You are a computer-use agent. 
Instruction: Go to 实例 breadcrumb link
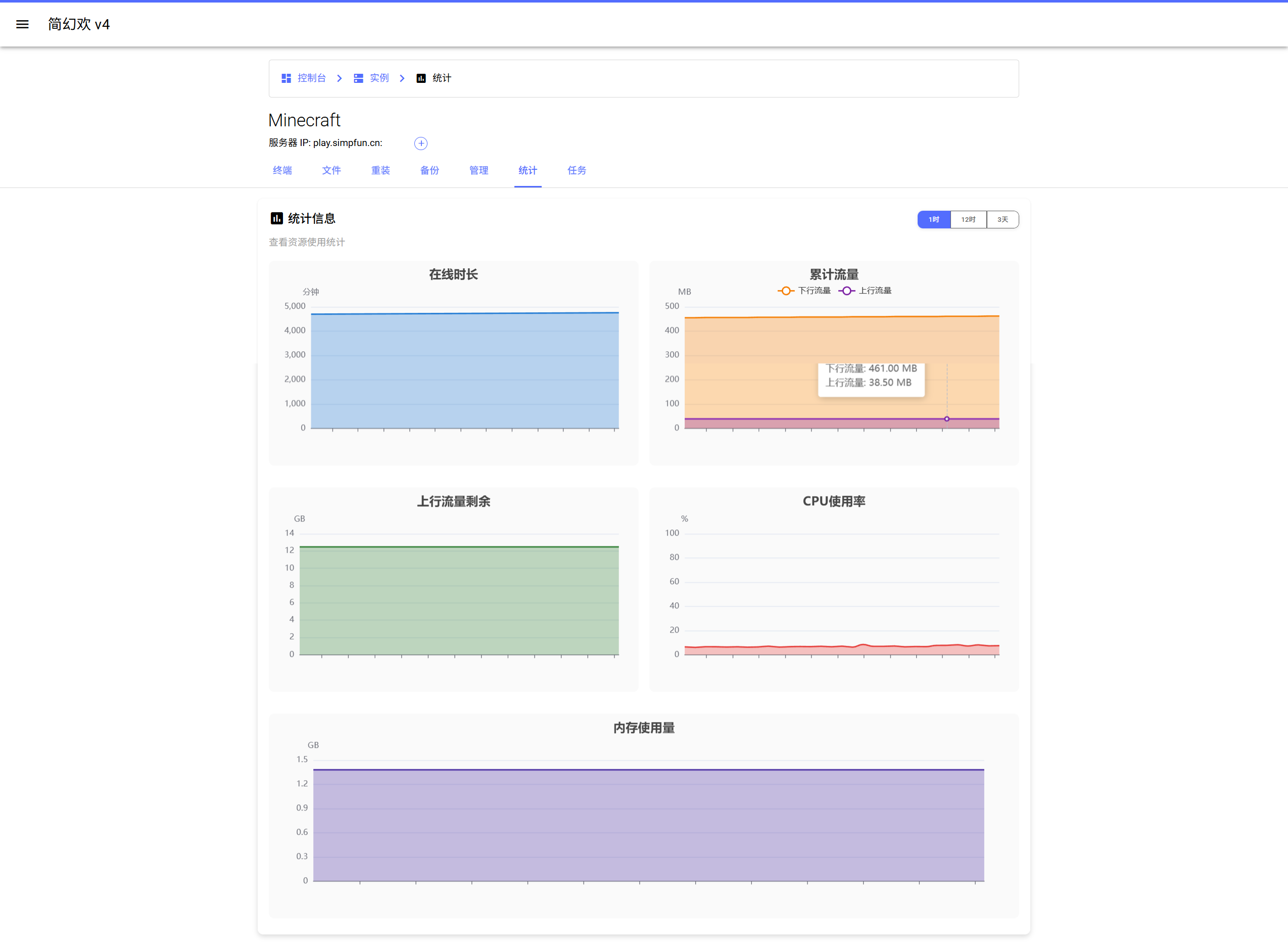point(379,78)
